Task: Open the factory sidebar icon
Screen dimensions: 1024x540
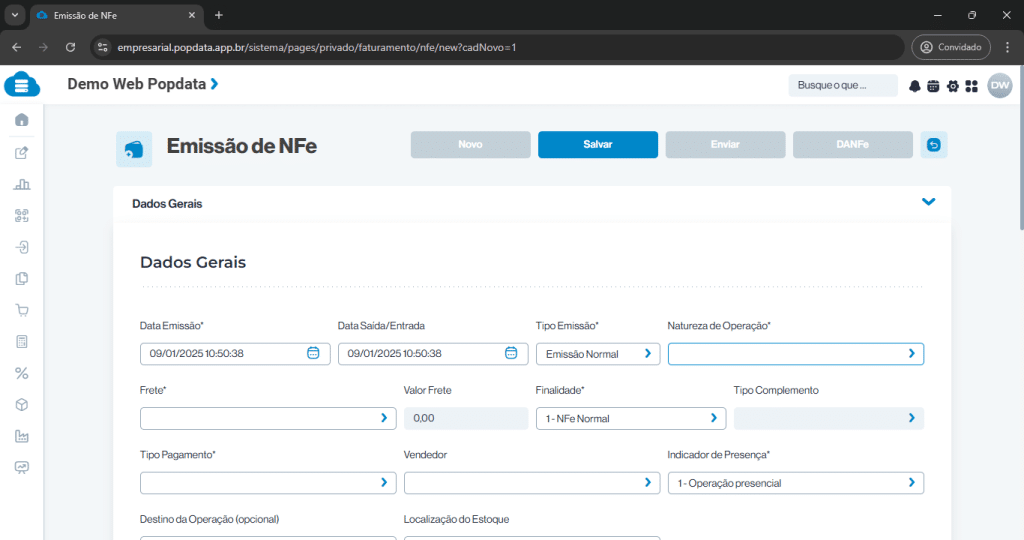Action: pyautogui.click(x=22, y=436)
